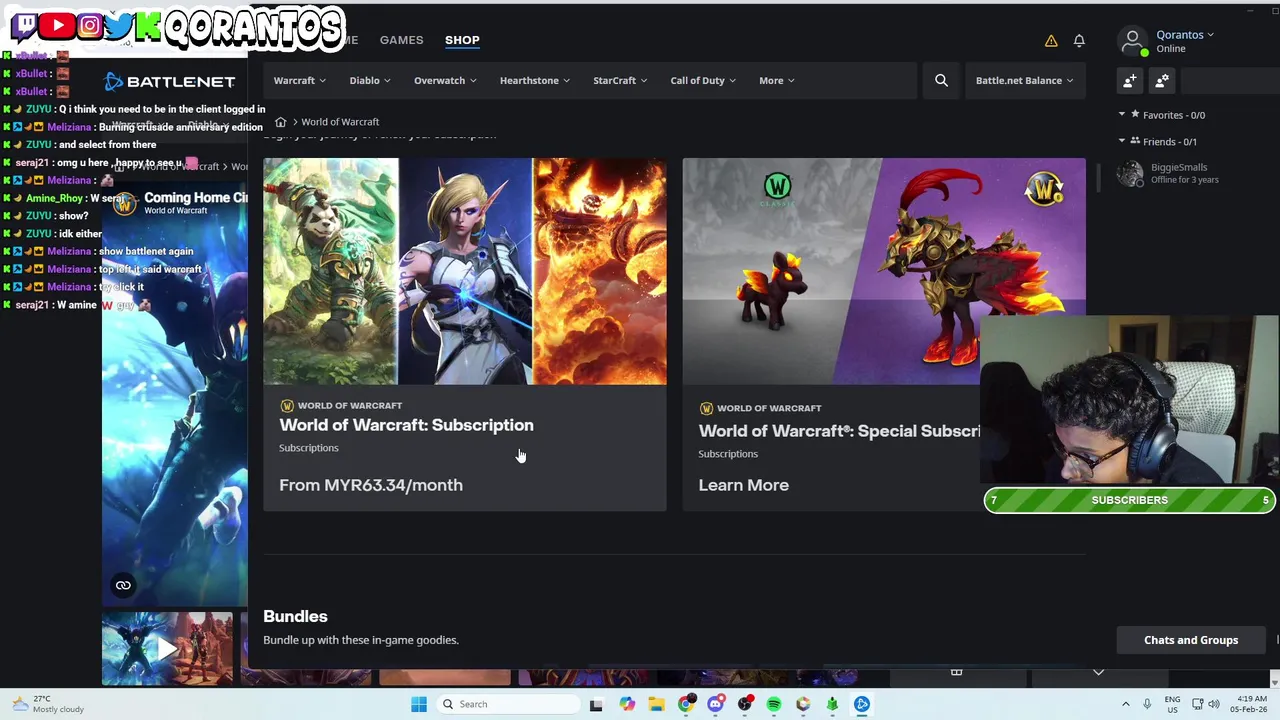Click Subscriptions label under the Subscription card
The height and width of the screenshot is (720, 1280).
308,448
